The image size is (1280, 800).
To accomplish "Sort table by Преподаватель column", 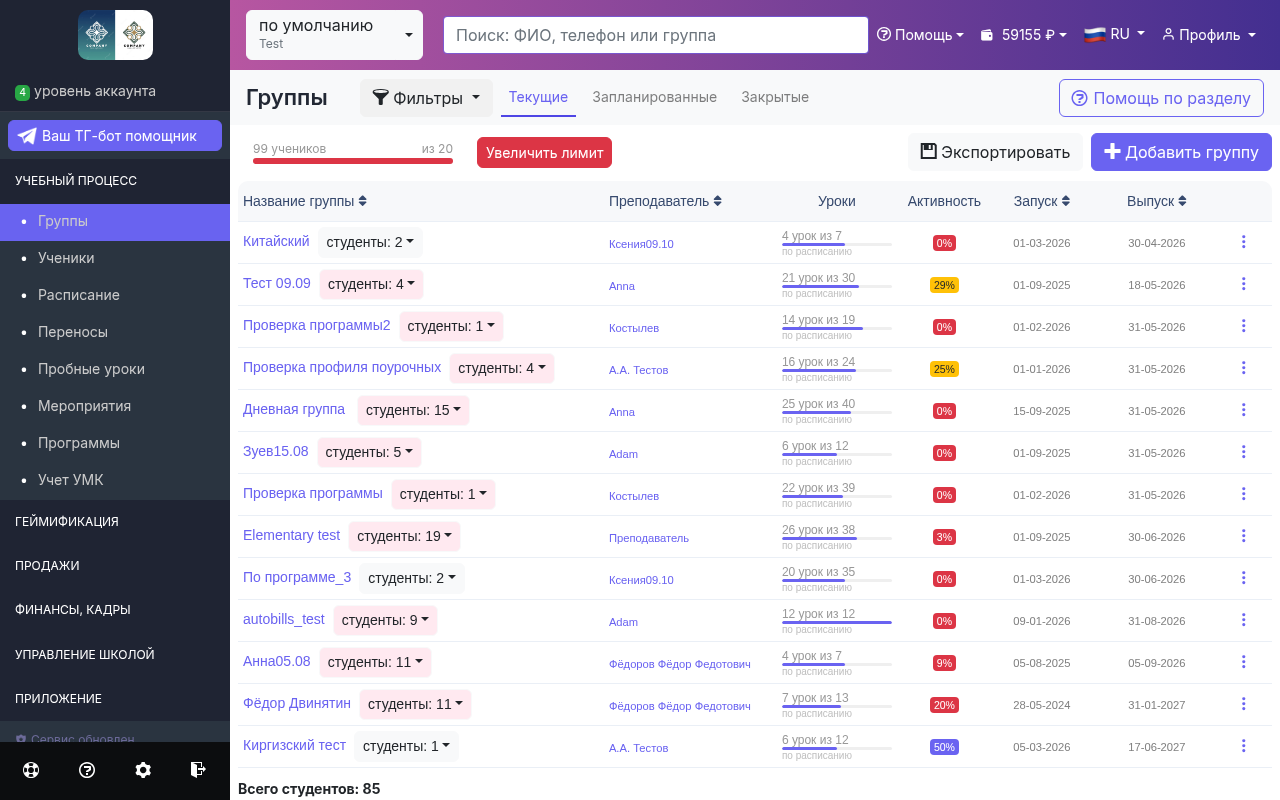I will (x=664, y=201).
